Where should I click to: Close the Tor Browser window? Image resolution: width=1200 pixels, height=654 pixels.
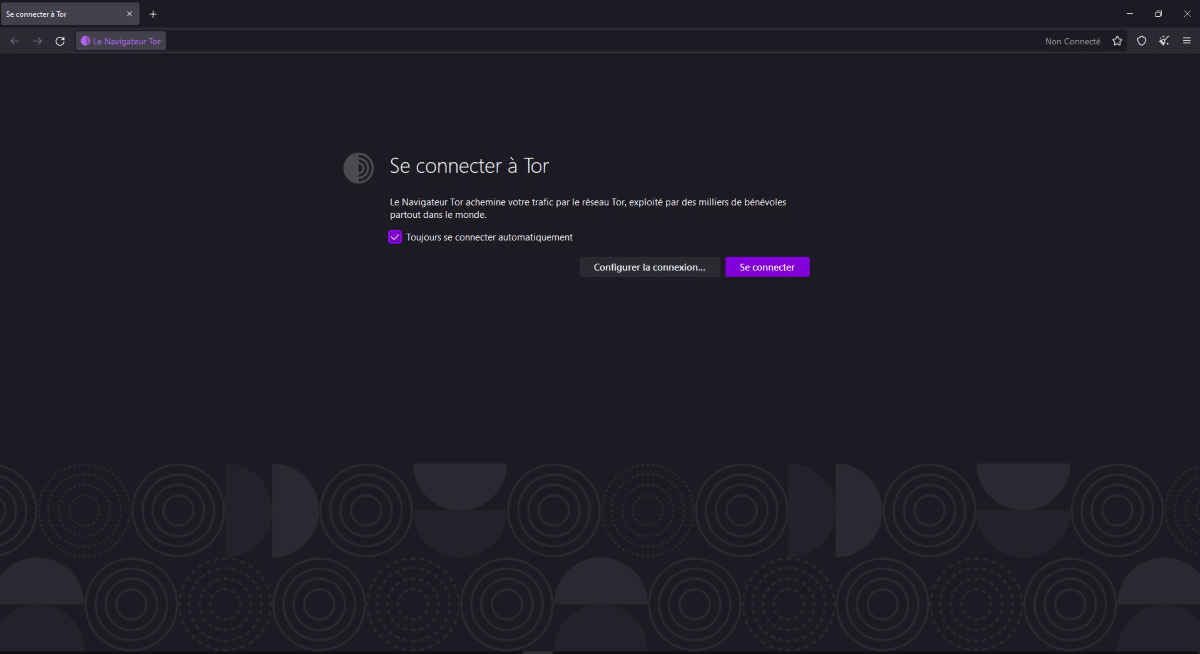pyautogui.click(x=1187, y=14)
